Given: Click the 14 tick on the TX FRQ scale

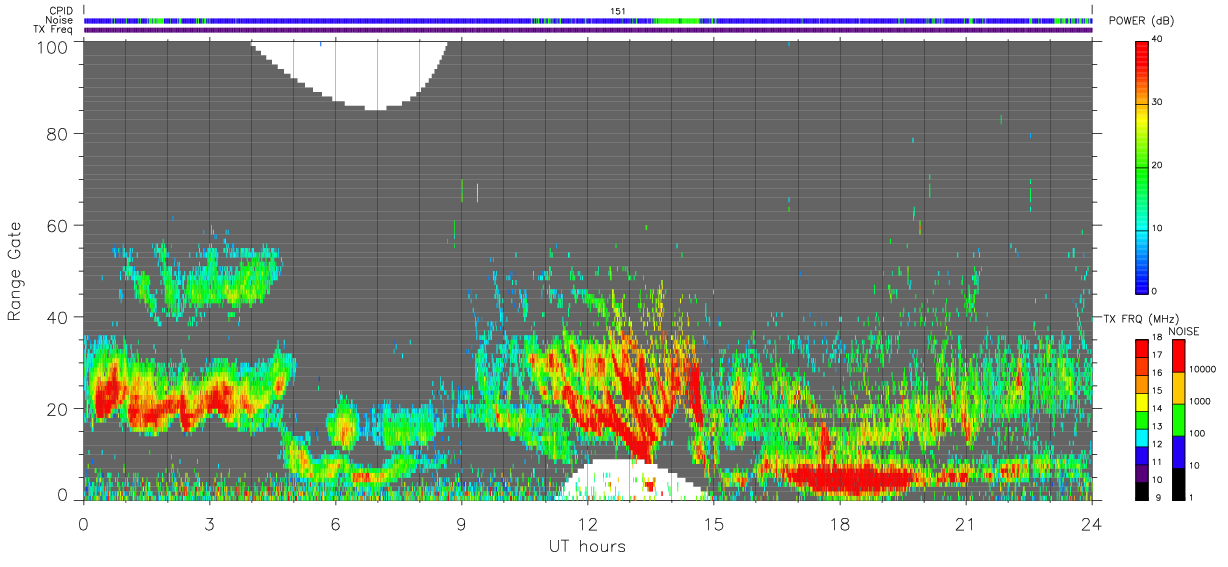Looking at the screenshot, I should tap(1157, 410).
